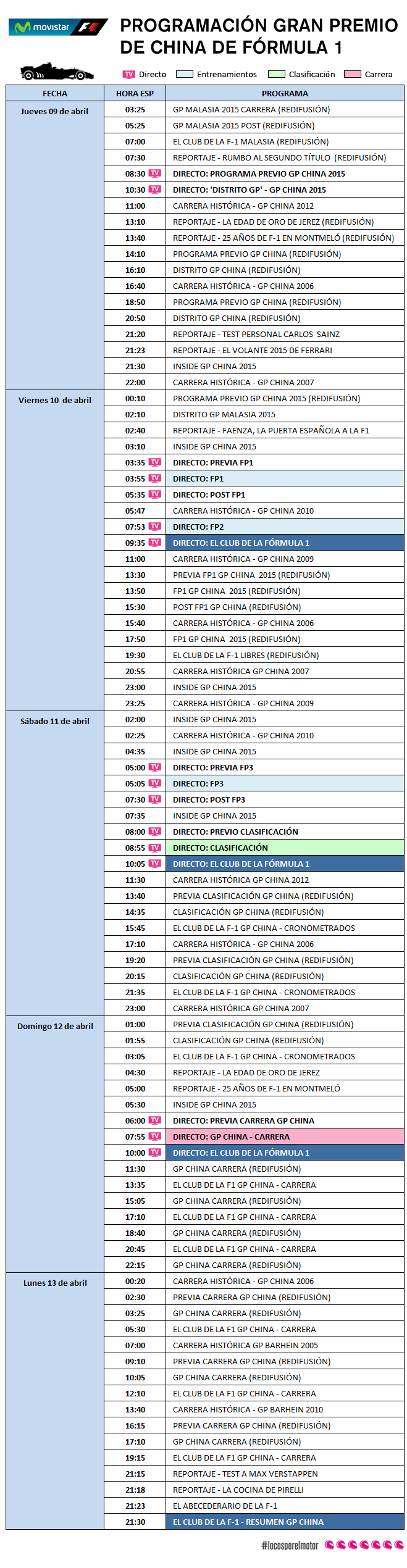
Task: Click TV icon on Directo: FP2 row
Action: coord(154,527)
